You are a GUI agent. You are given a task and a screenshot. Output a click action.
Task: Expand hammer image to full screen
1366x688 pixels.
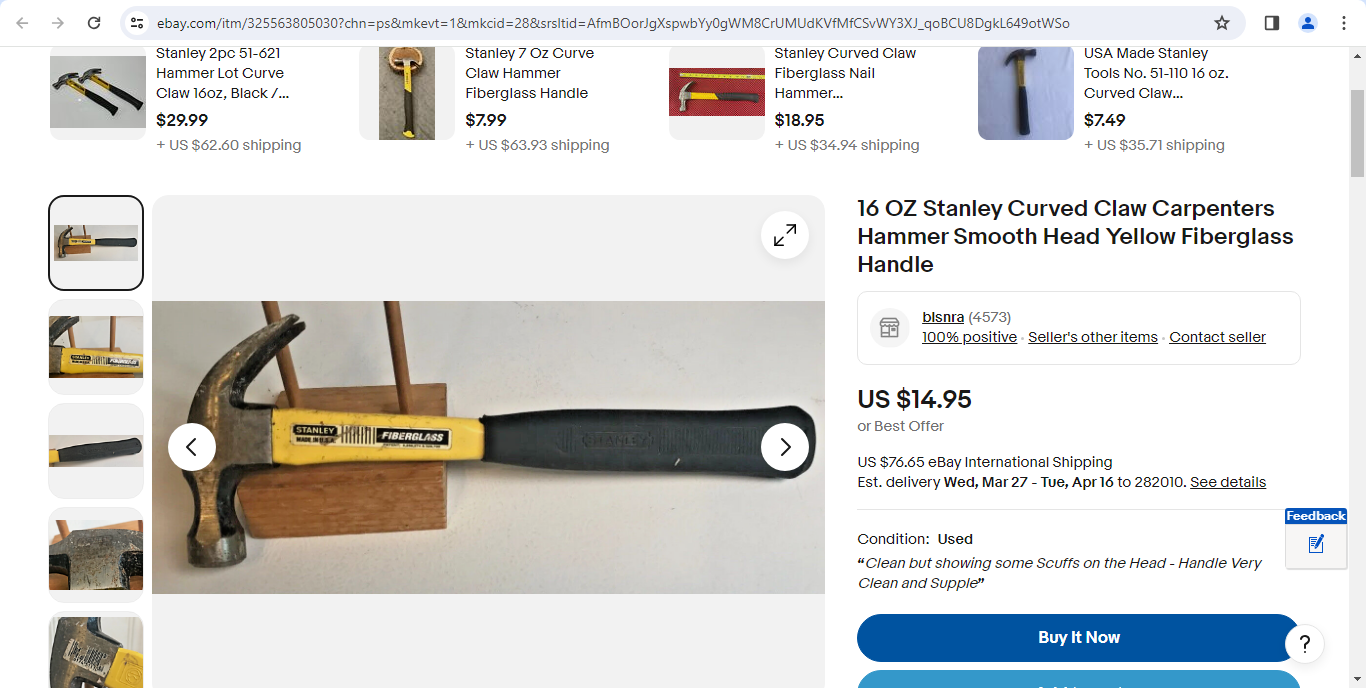[x=785, y=235]
